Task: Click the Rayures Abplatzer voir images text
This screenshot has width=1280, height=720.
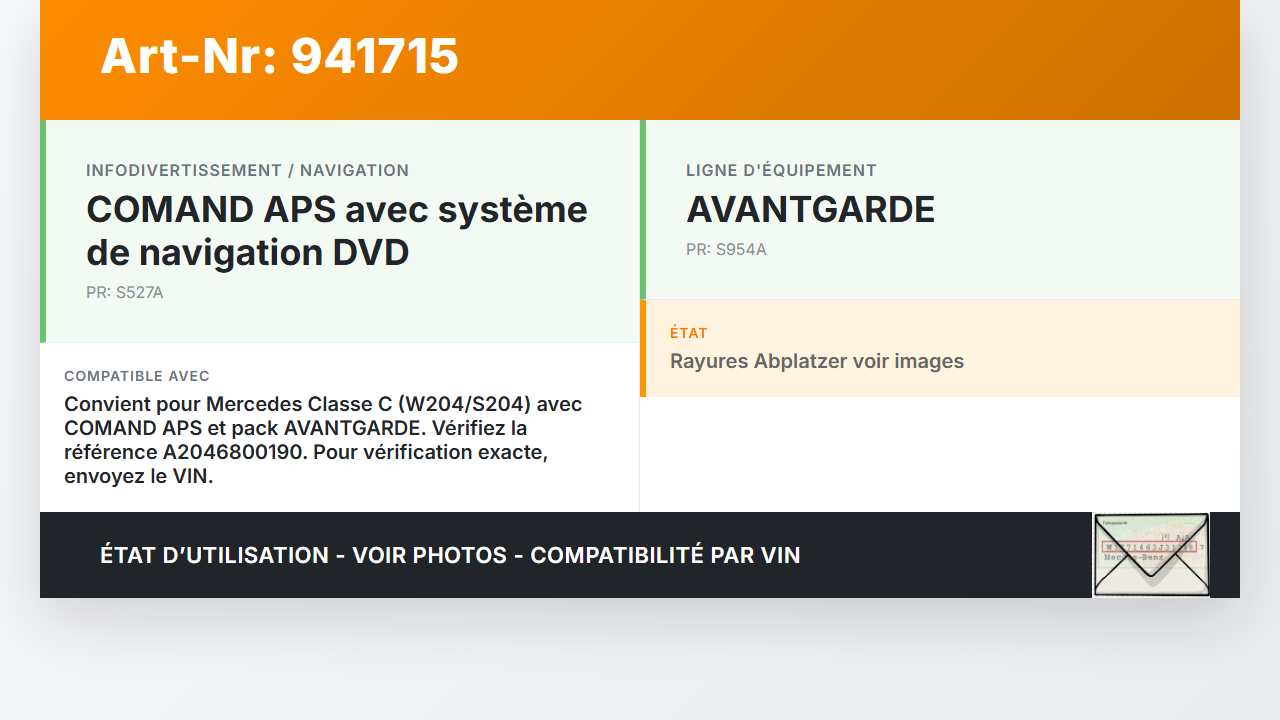Action: (x=817, y=361)
